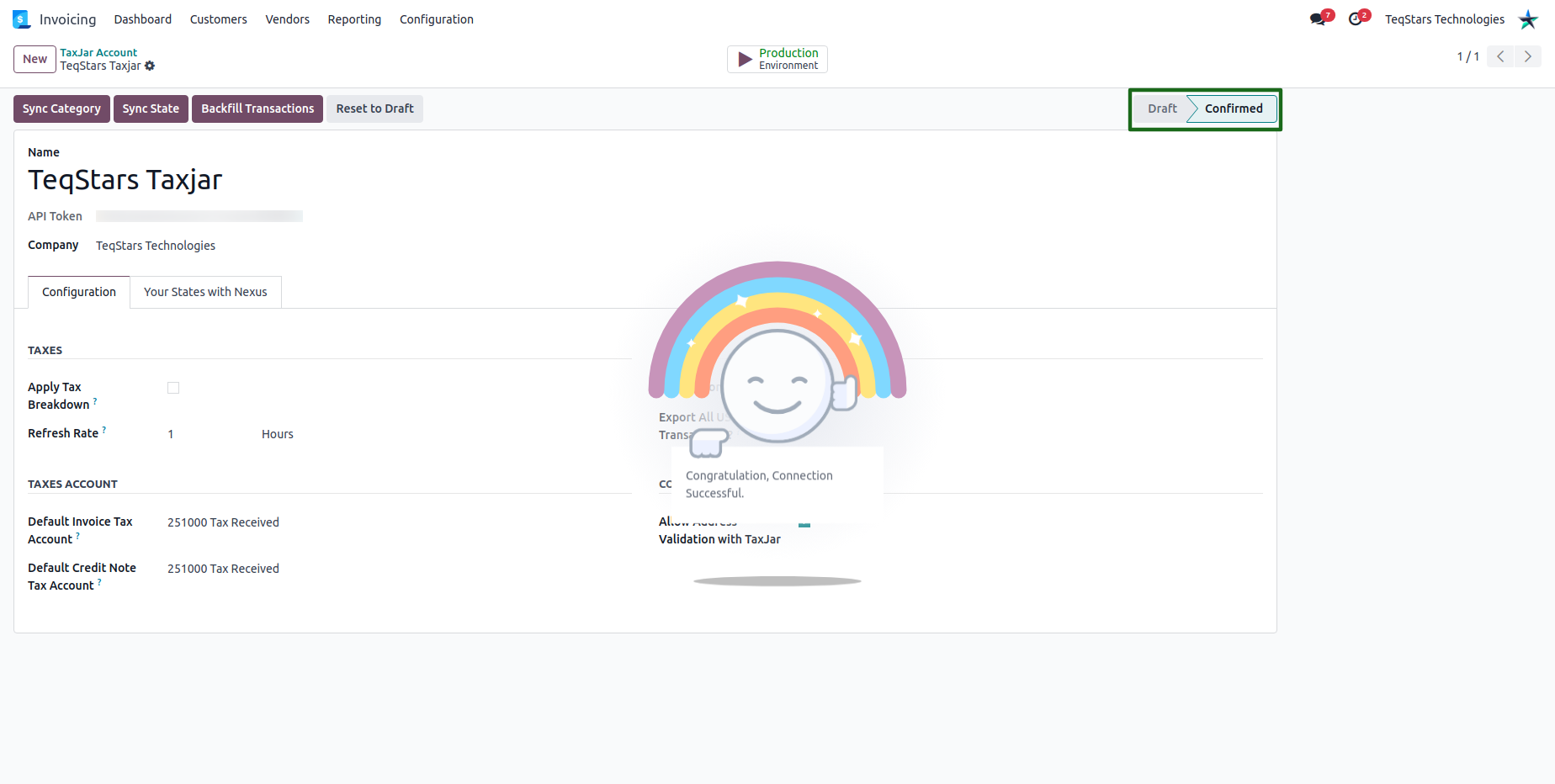Click the 1 / 1 pager counter
1555x784 pixels.
point(1468,56)
